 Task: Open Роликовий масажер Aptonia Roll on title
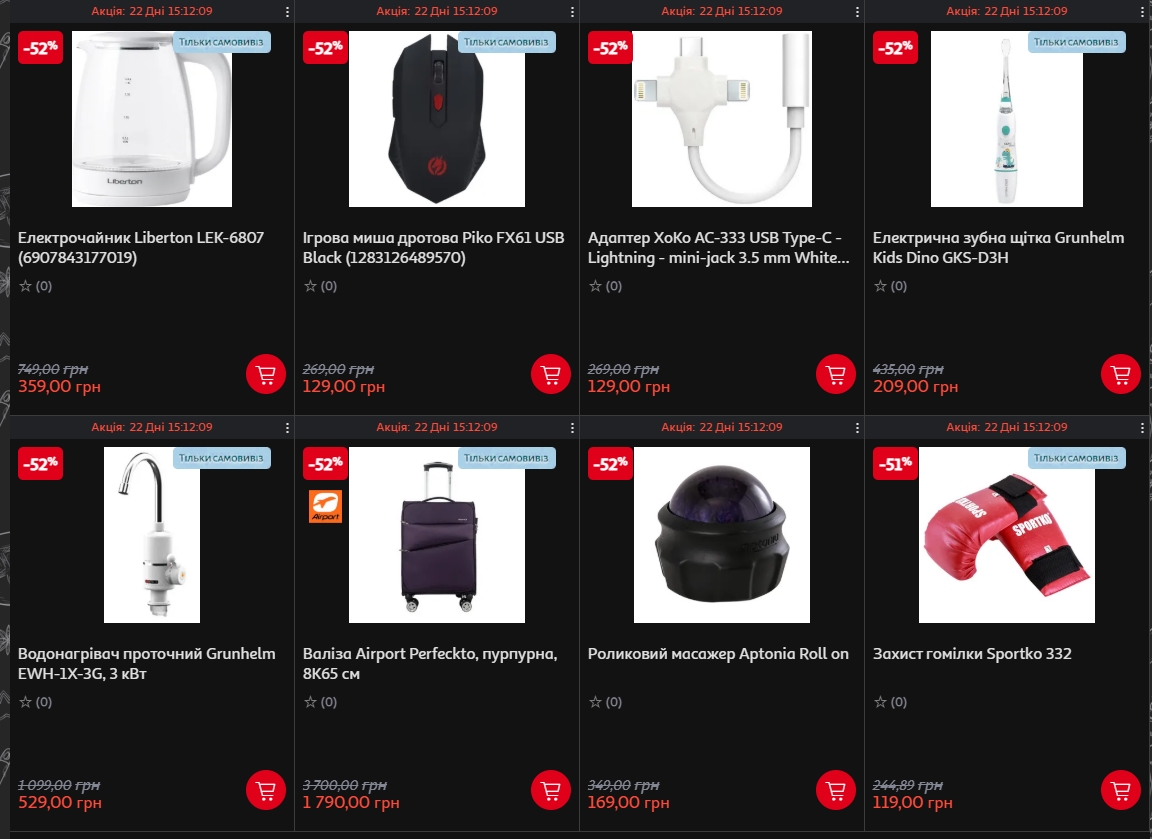click(718, 654)
